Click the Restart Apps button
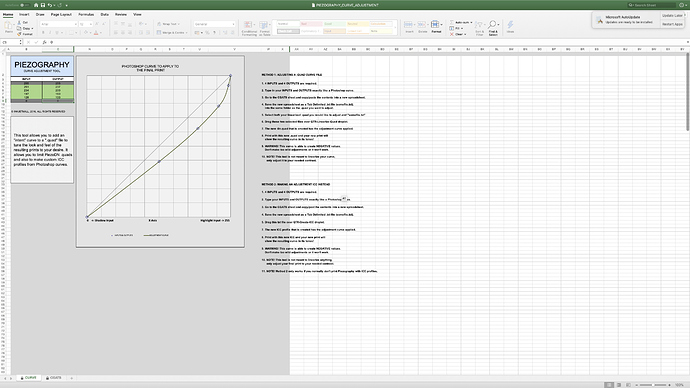 [x=672, y=24]
